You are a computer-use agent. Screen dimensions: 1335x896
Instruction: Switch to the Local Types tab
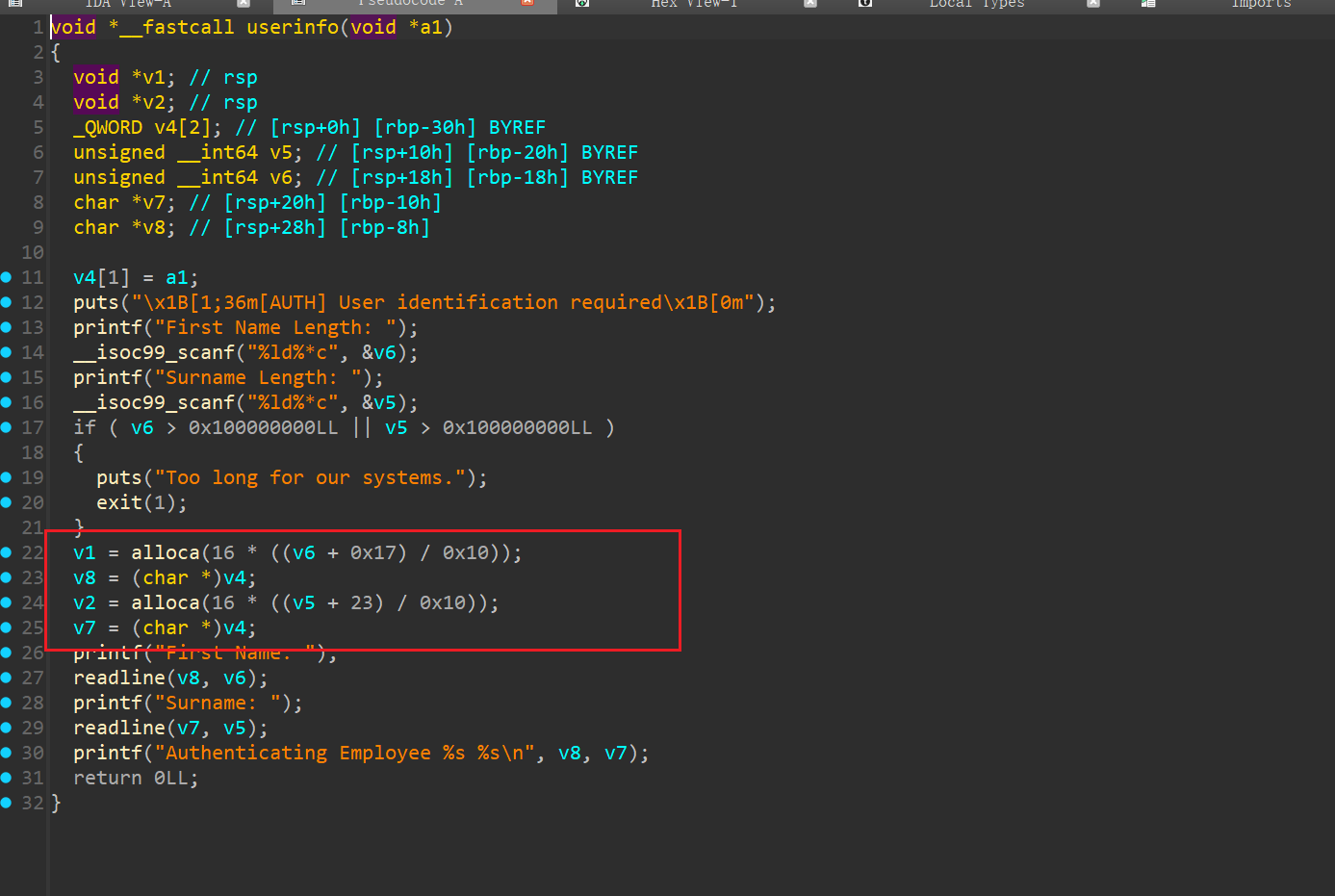[x=977, y=4]
